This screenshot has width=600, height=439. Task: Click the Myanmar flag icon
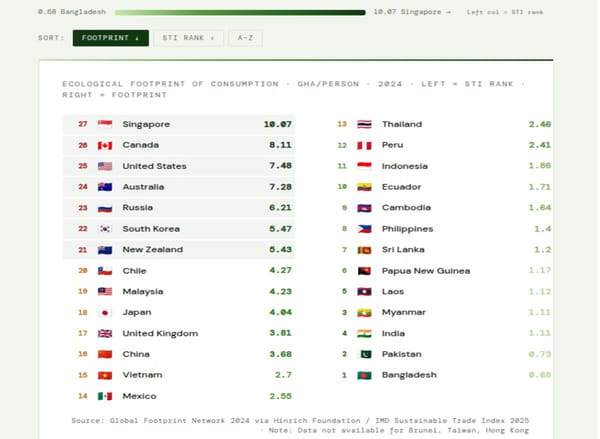(x=364, y=312)
